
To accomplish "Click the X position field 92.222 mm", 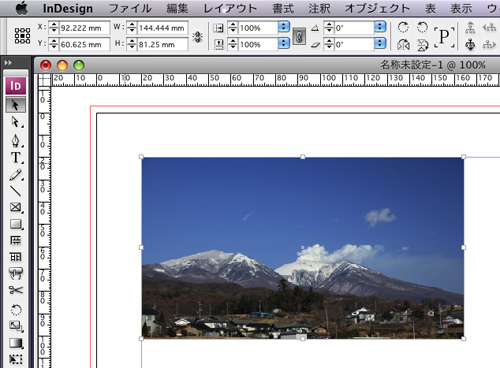I will [x=84, y=28].
